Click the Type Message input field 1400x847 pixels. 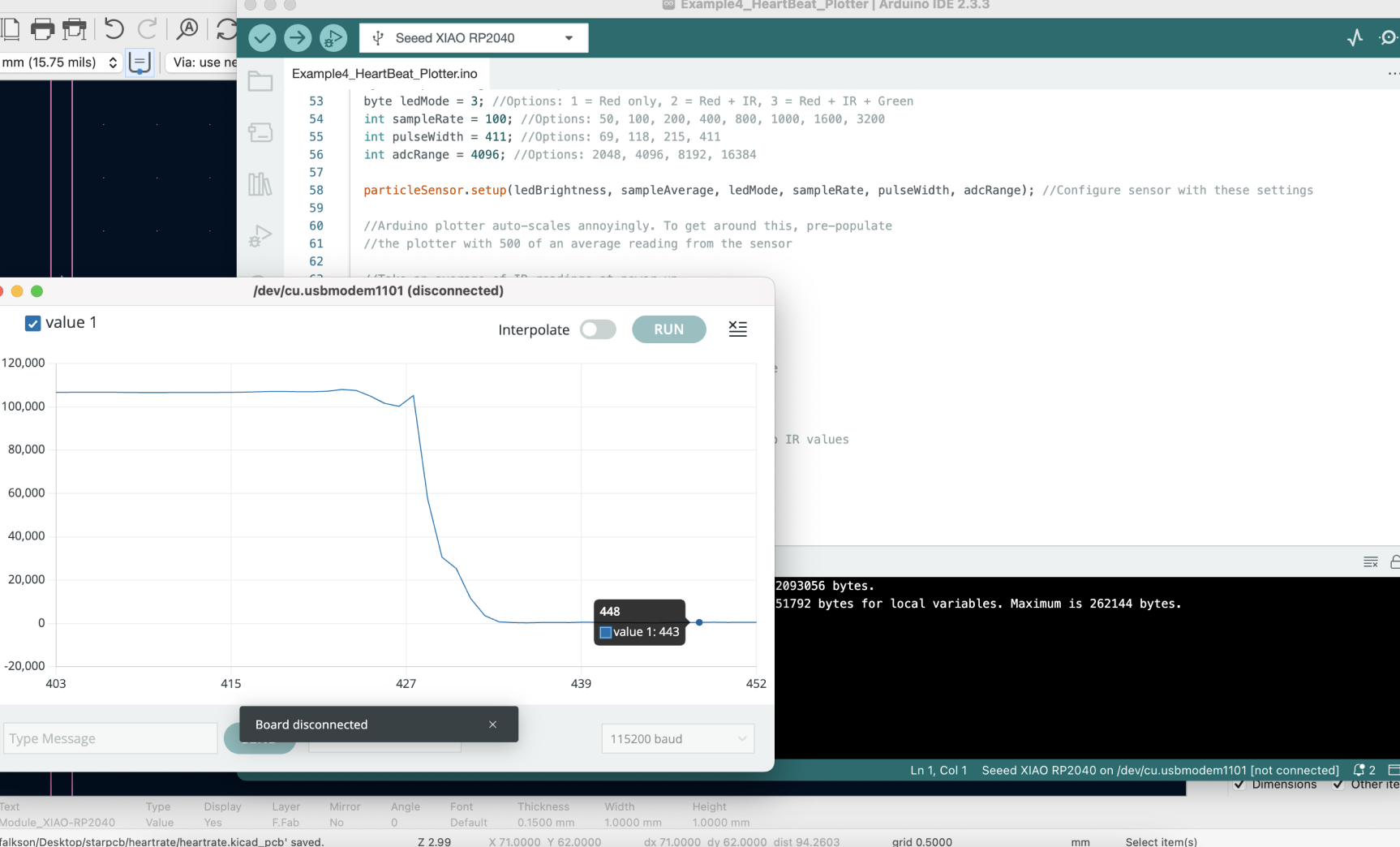[110, 738]
